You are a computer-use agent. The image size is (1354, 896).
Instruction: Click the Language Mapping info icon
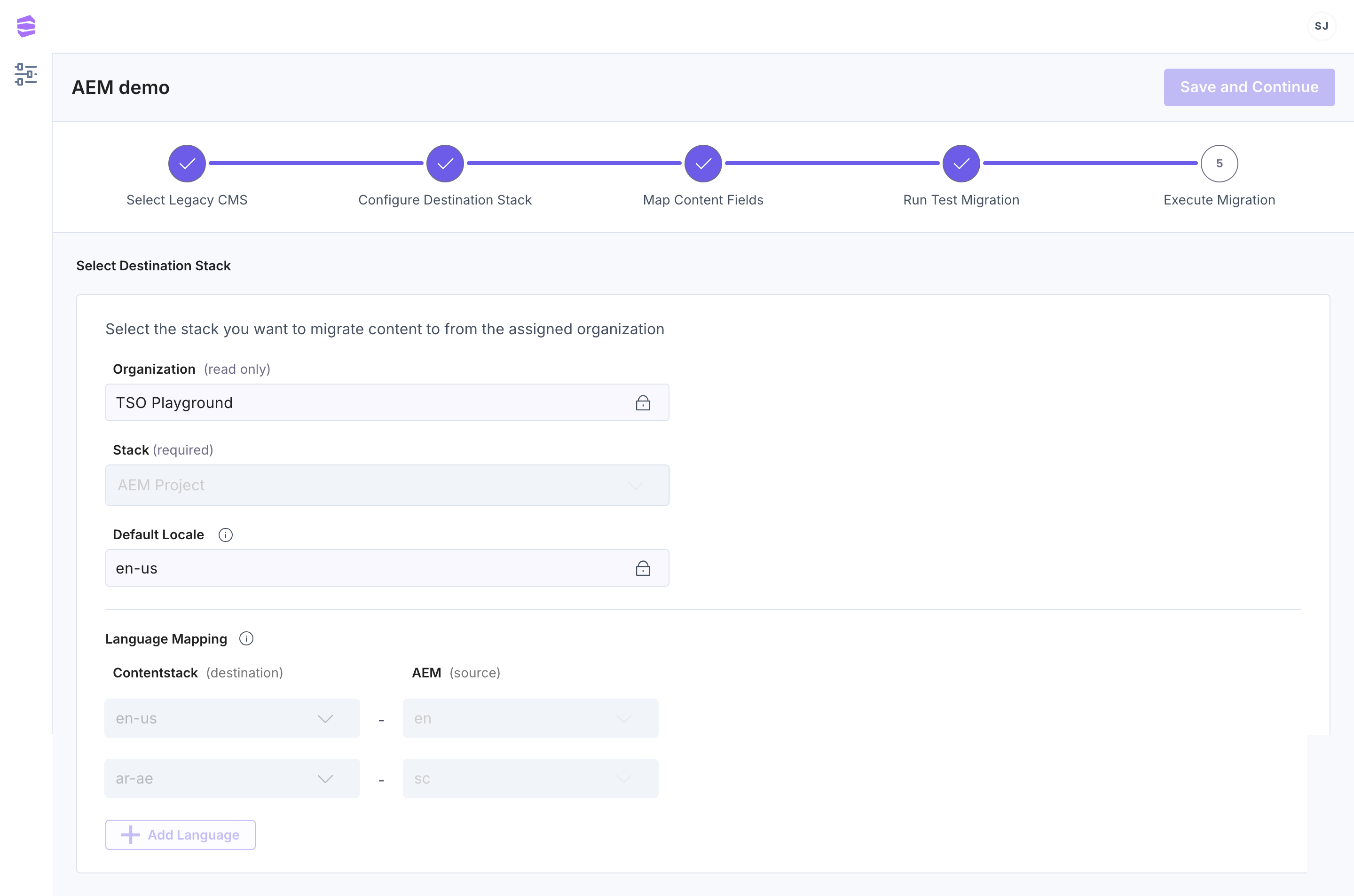(x=246, y=639)
